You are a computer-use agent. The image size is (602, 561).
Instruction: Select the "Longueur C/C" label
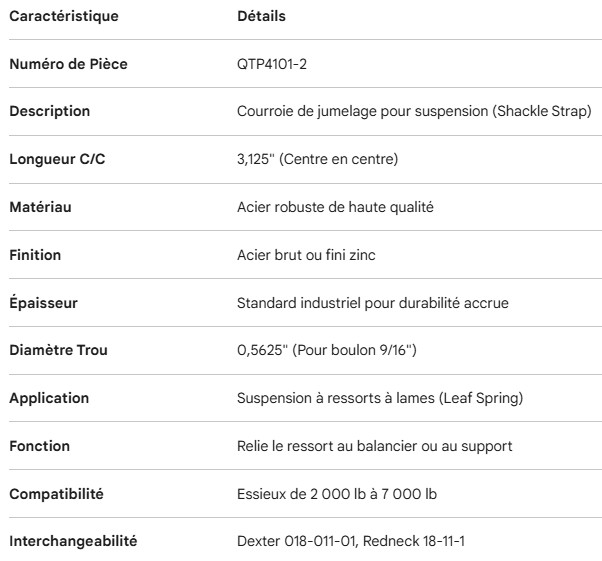[x=57, y=159]
